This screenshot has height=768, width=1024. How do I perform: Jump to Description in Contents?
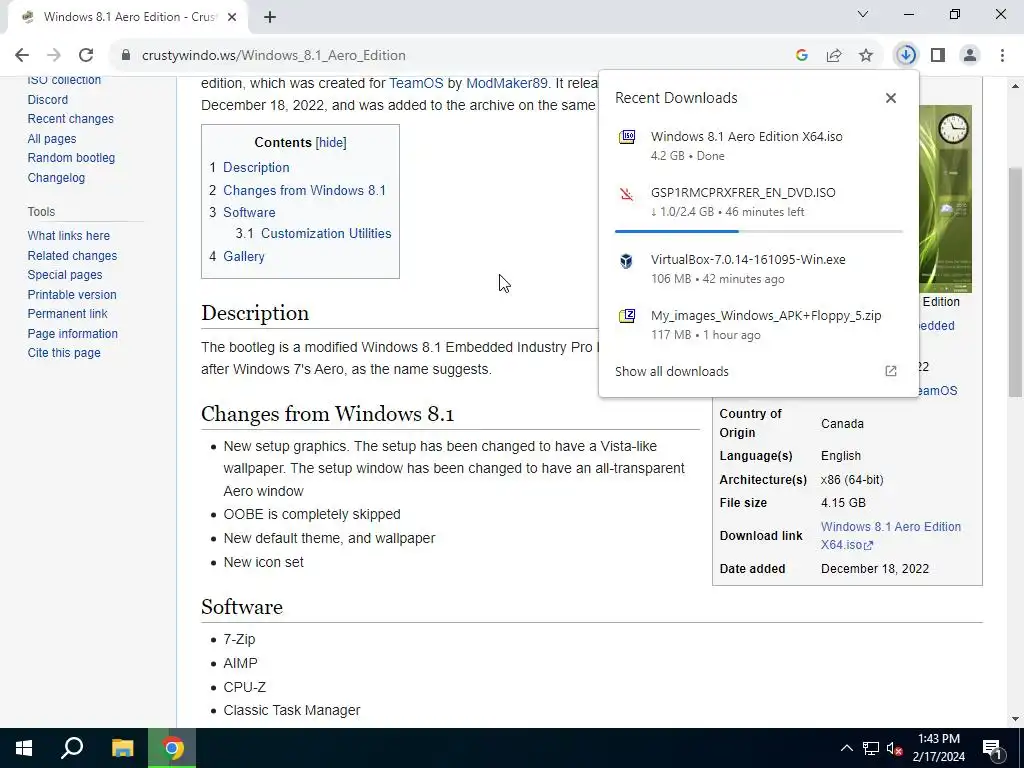(x=256, y=168)
